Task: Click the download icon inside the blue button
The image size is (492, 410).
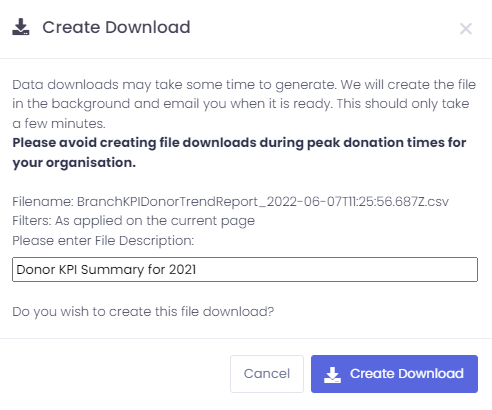Action: click(332, 374)
